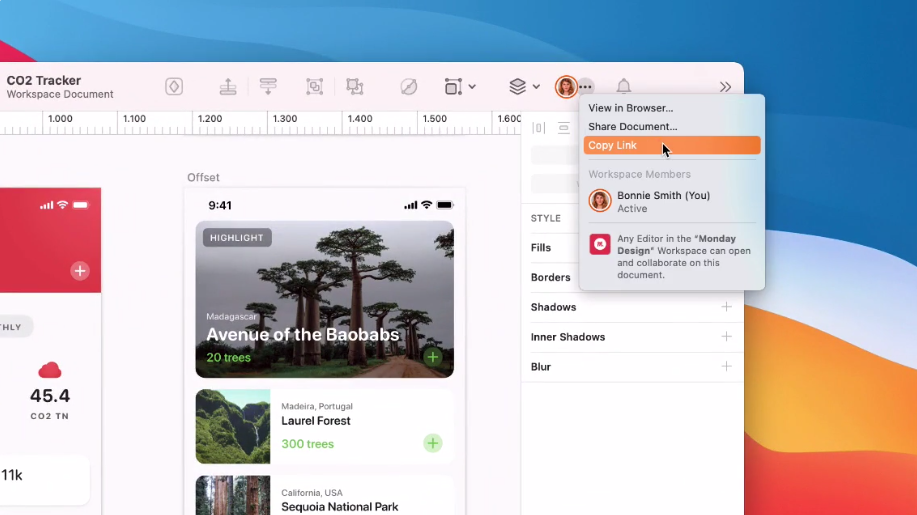Image resolution: width=917 pixels, height=515 pixels.
Task: Click the Monday Design workspace icon
Action: (x=599, y=244)
